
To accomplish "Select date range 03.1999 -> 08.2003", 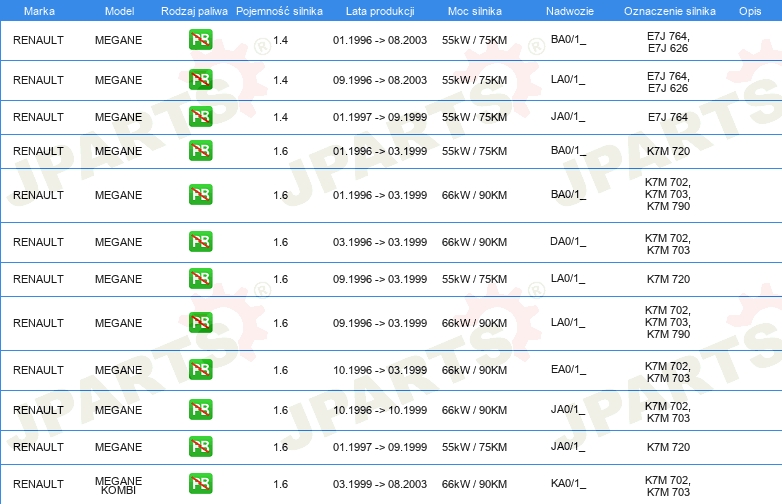I will coord(380,484).
